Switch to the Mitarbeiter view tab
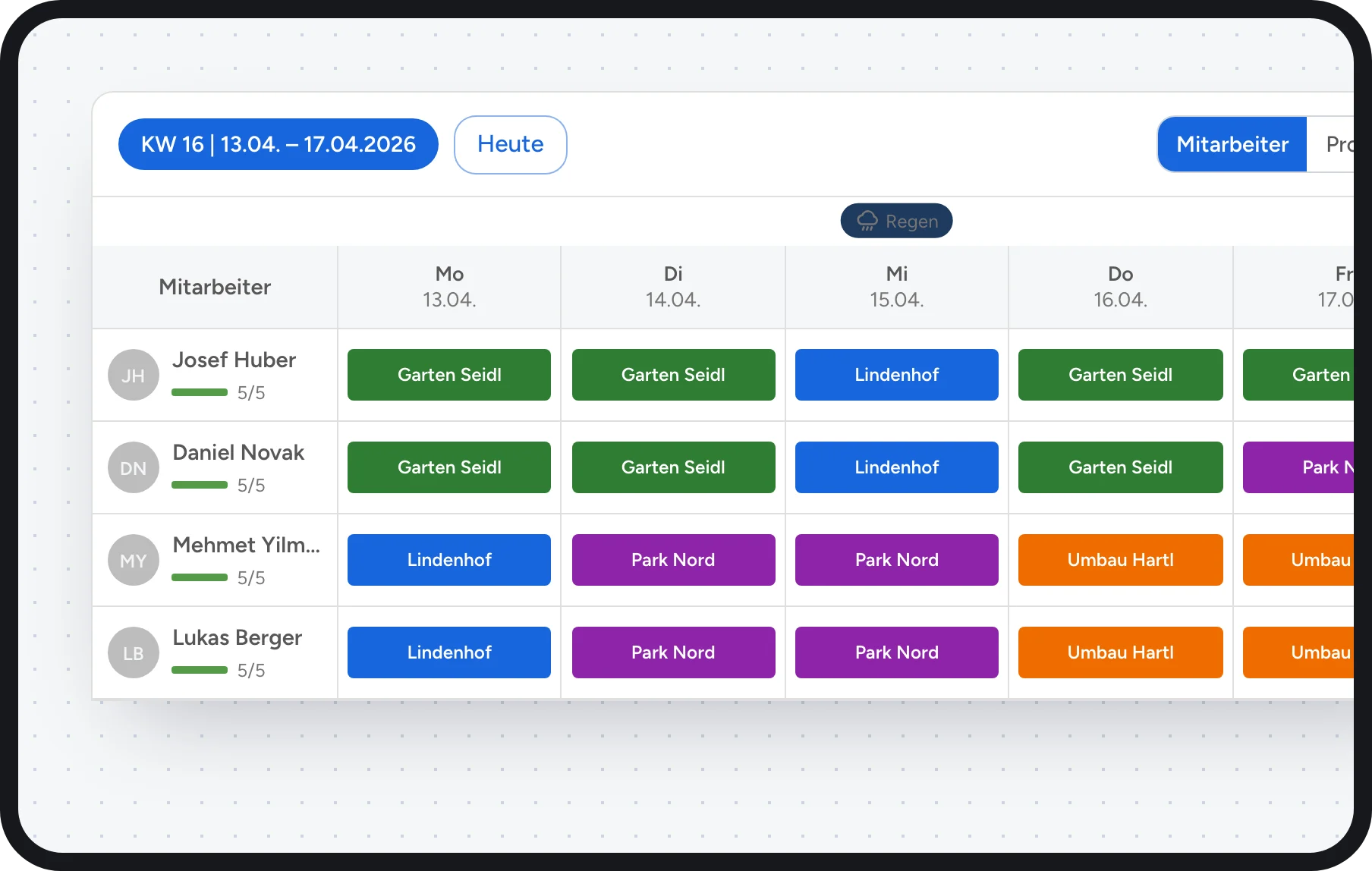1372x871 pixels. [x=1232, y=144]
